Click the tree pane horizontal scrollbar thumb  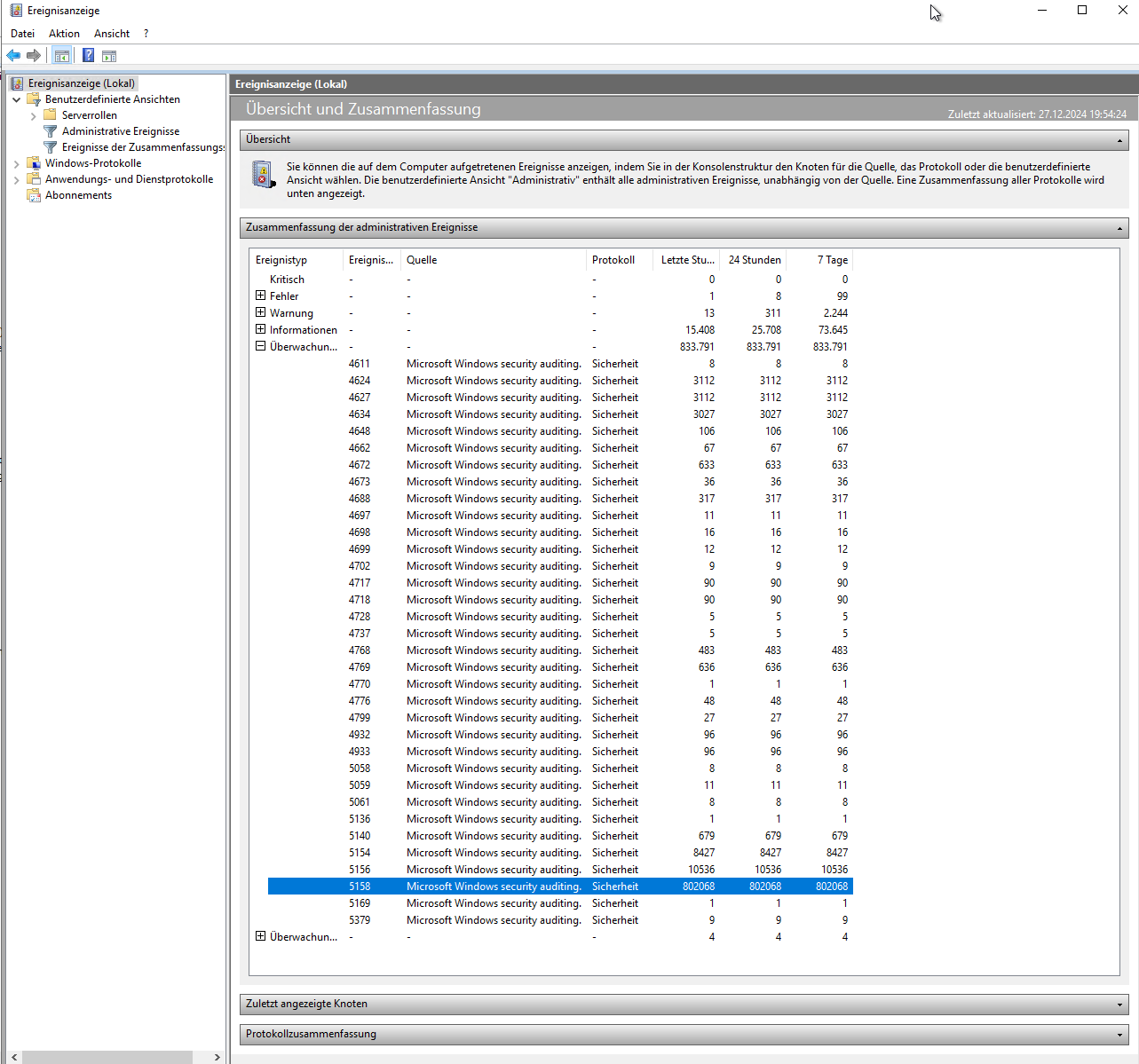tap(107, 1057)
